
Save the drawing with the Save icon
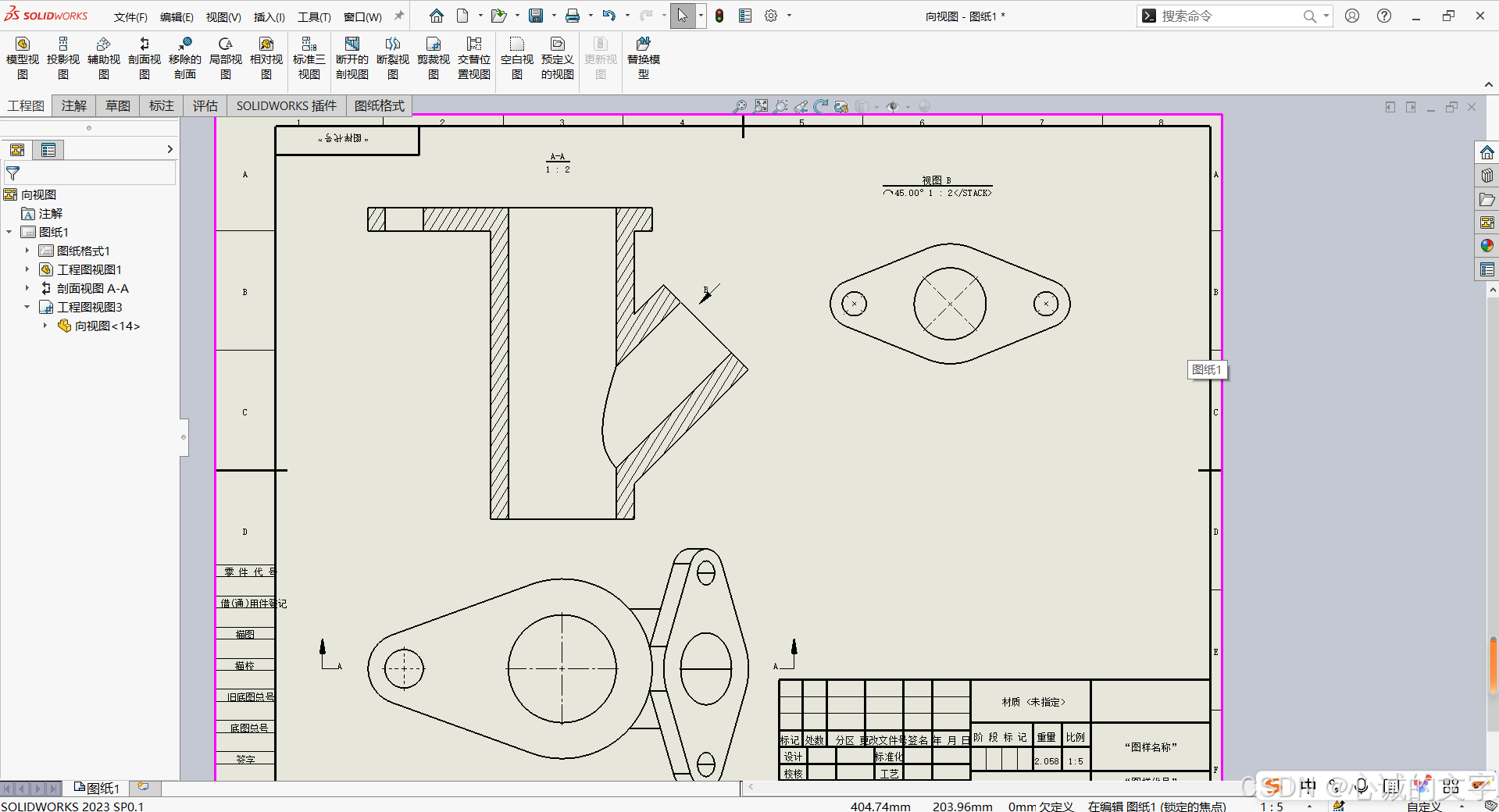(536, 16)
